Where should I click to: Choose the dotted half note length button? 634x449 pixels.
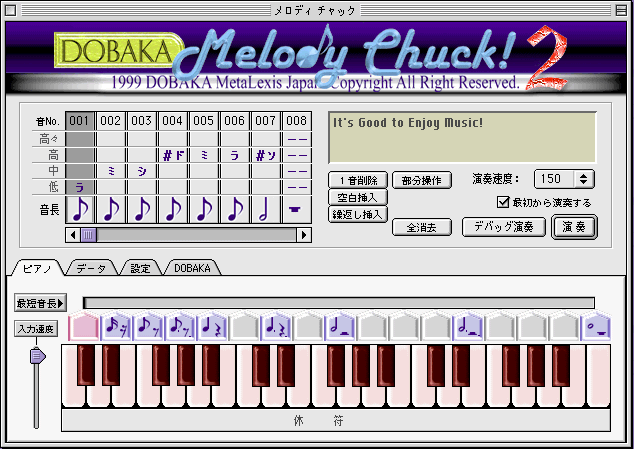[x=467, y=327]
